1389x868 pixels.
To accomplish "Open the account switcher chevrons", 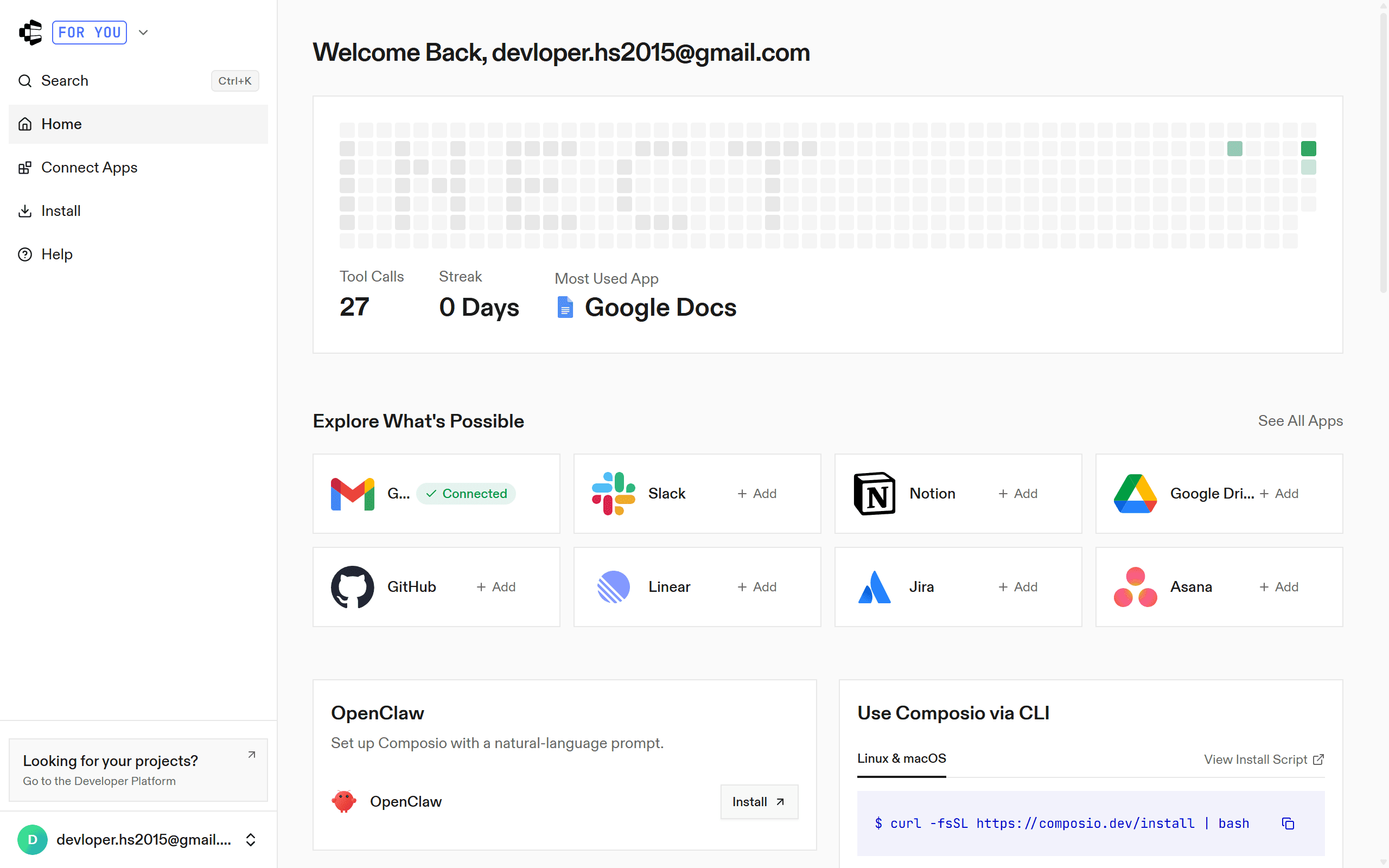I will pyautogui.click(x=251, y=840).
